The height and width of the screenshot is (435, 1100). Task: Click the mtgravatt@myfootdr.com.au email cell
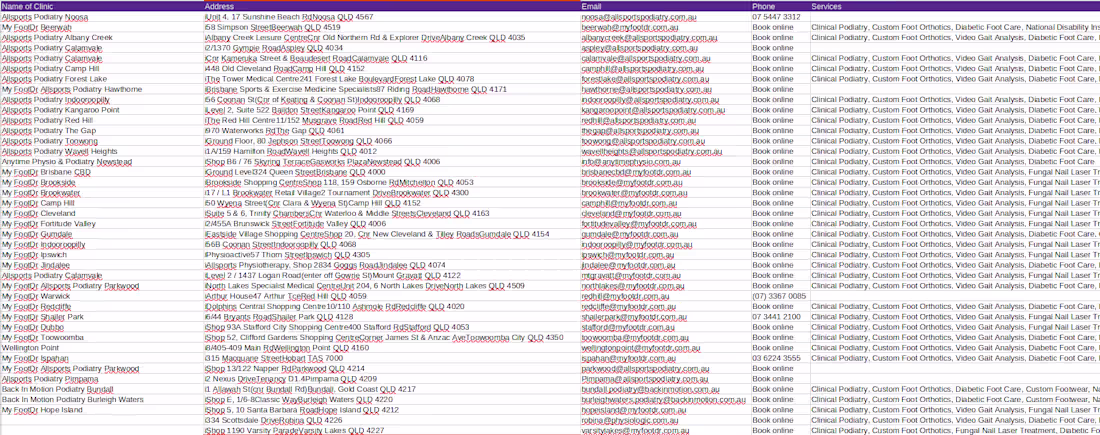666,276
